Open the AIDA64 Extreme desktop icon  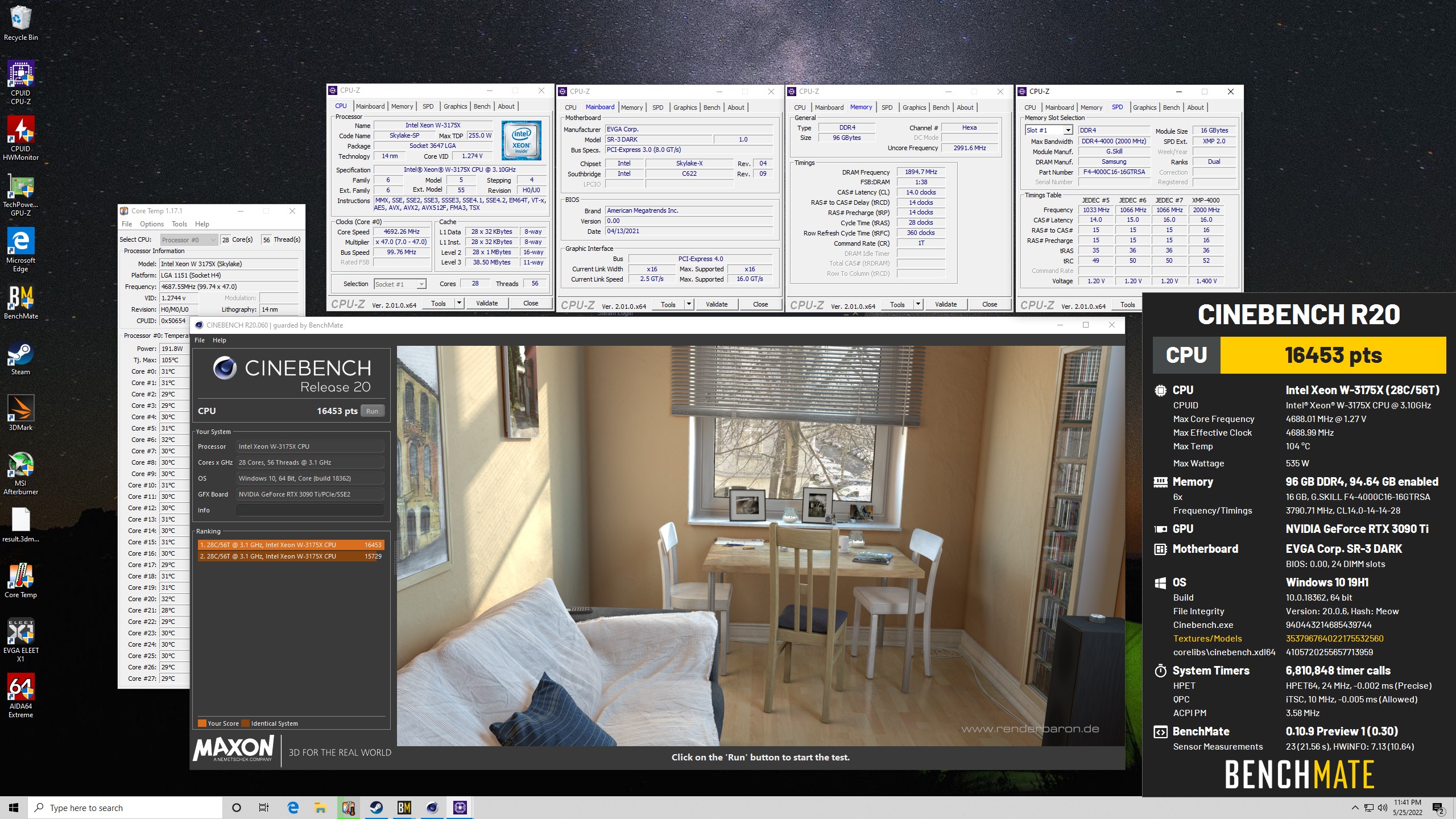pyautogui.click(x=20, y=696)
